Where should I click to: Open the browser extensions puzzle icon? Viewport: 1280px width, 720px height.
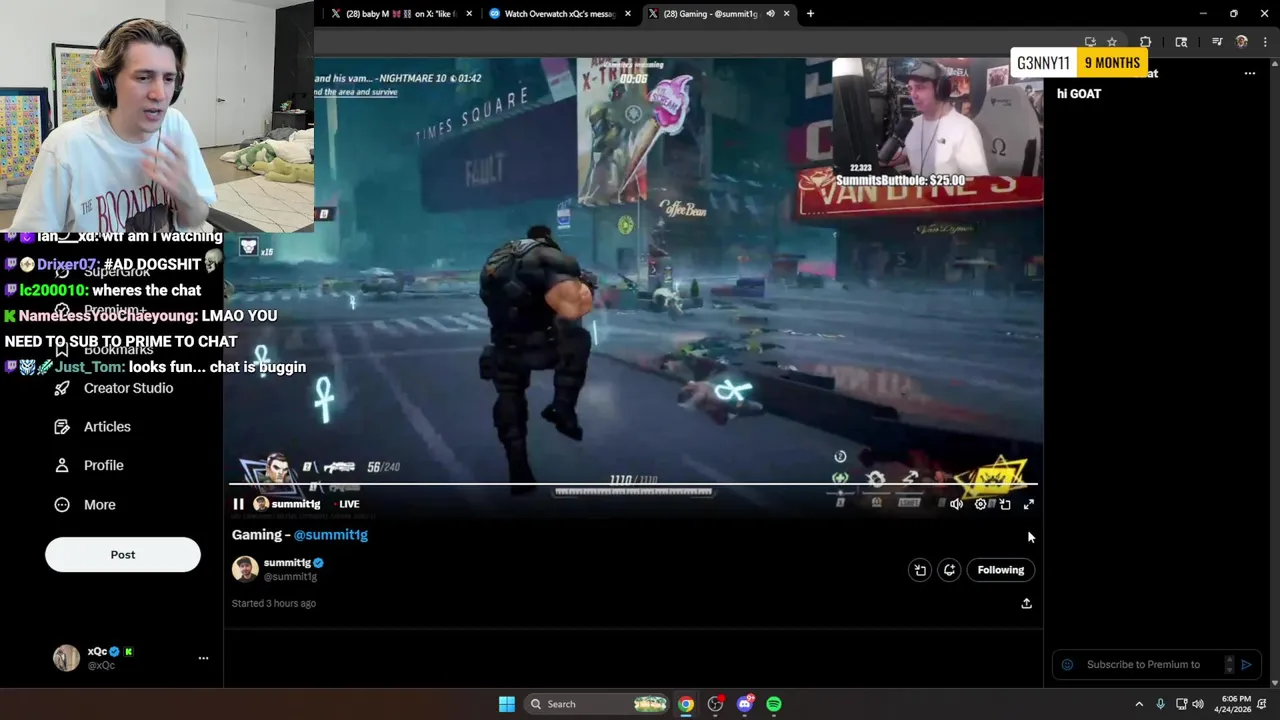(1145, 42)
